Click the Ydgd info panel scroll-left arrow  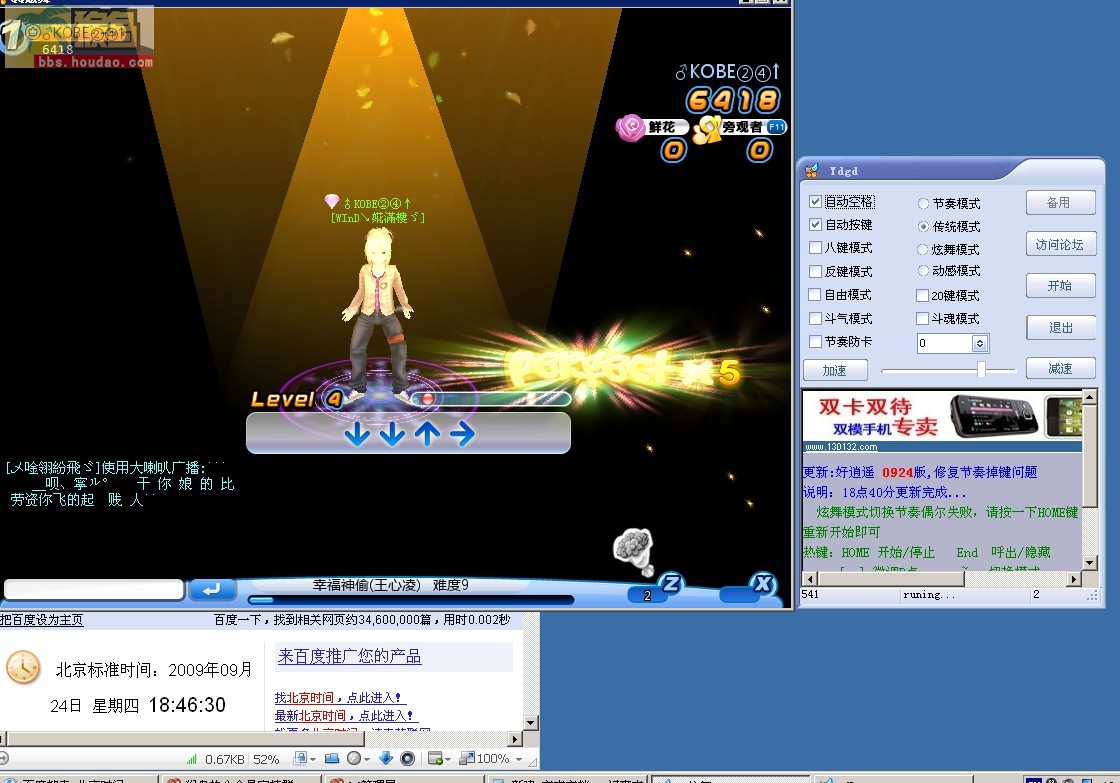coord(809,579)
